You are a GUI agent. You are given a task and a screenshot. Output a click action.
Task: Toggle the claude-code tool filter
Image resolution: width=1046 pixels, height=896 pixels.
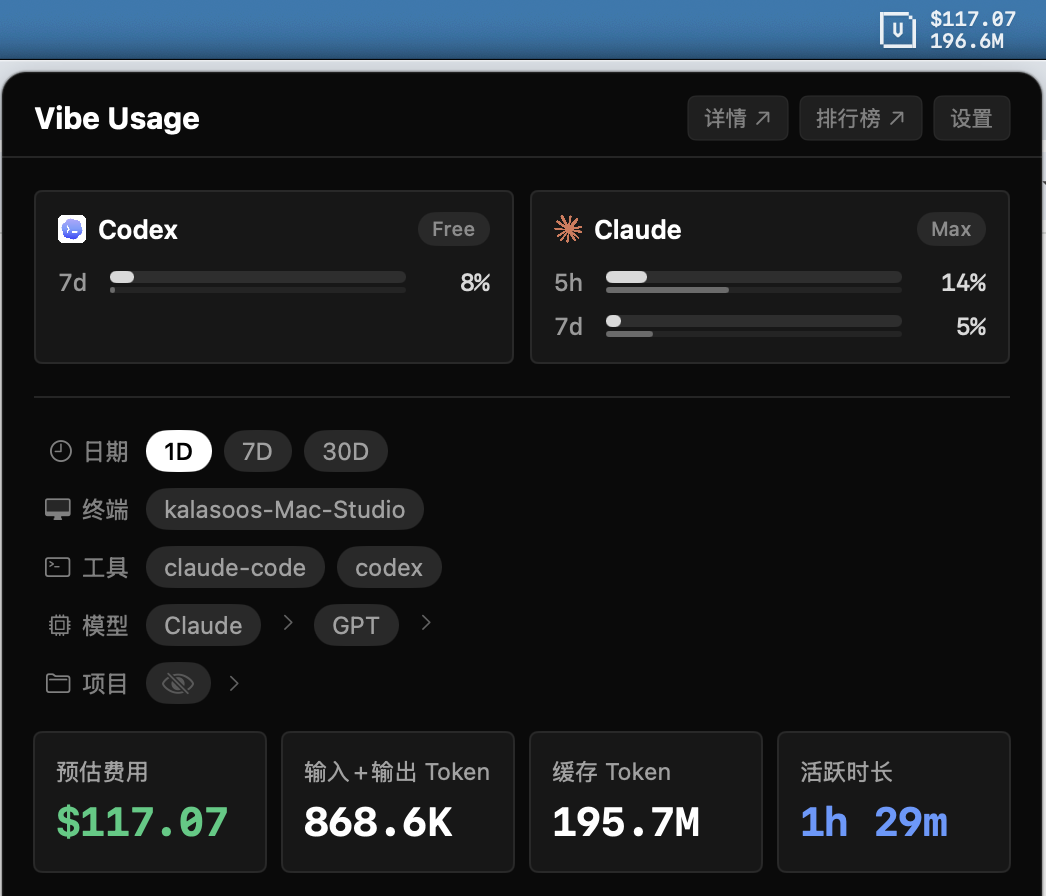[x=235, y=568]
